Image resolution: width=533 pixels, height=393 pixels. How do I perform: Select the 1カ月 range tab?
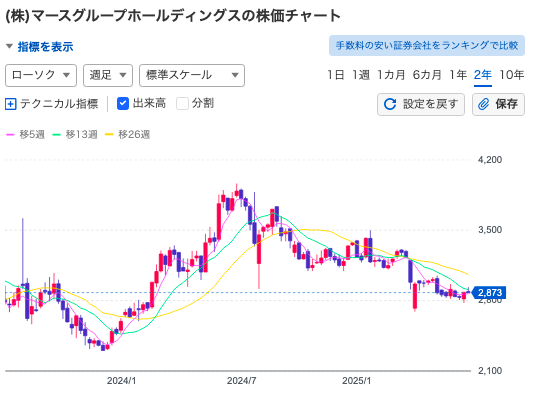[x=391, y=75]
